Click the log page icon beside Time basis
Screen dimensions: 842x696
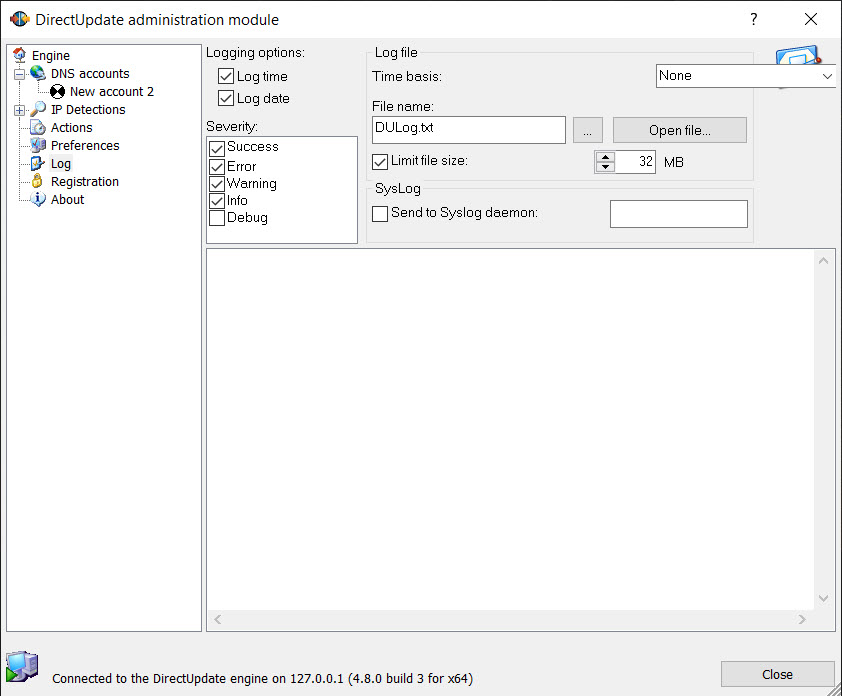[x=798, y=55]
